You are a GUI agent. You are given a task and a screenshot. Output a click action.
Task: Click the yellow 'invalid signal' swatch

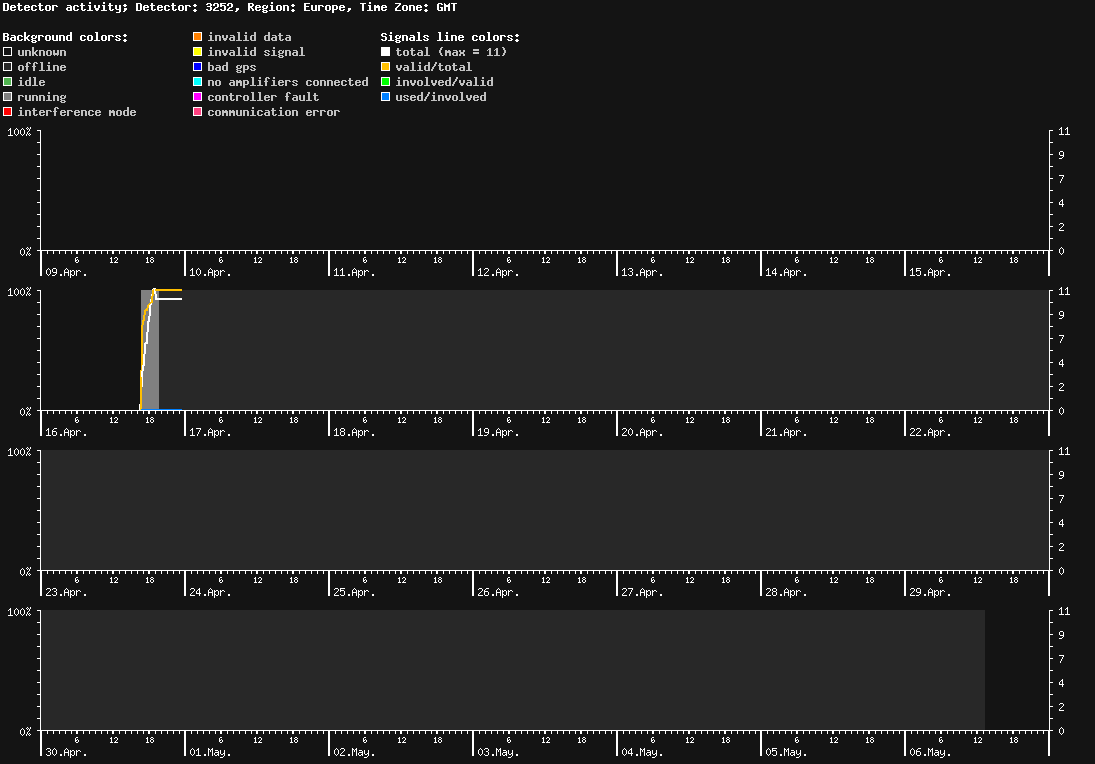tap(198, 52)
